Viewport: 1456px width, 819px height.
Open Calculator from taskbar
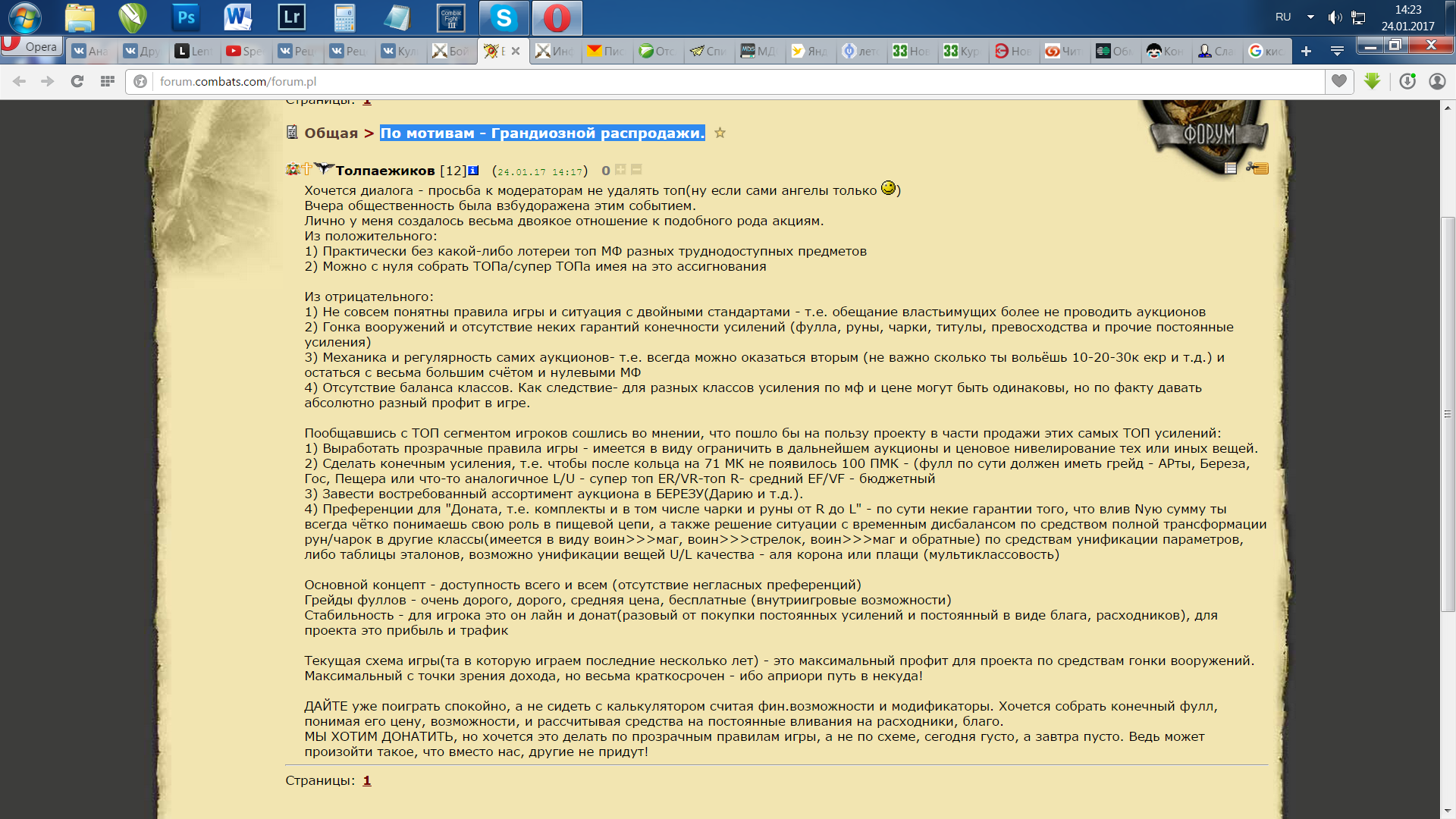point(344,17)
